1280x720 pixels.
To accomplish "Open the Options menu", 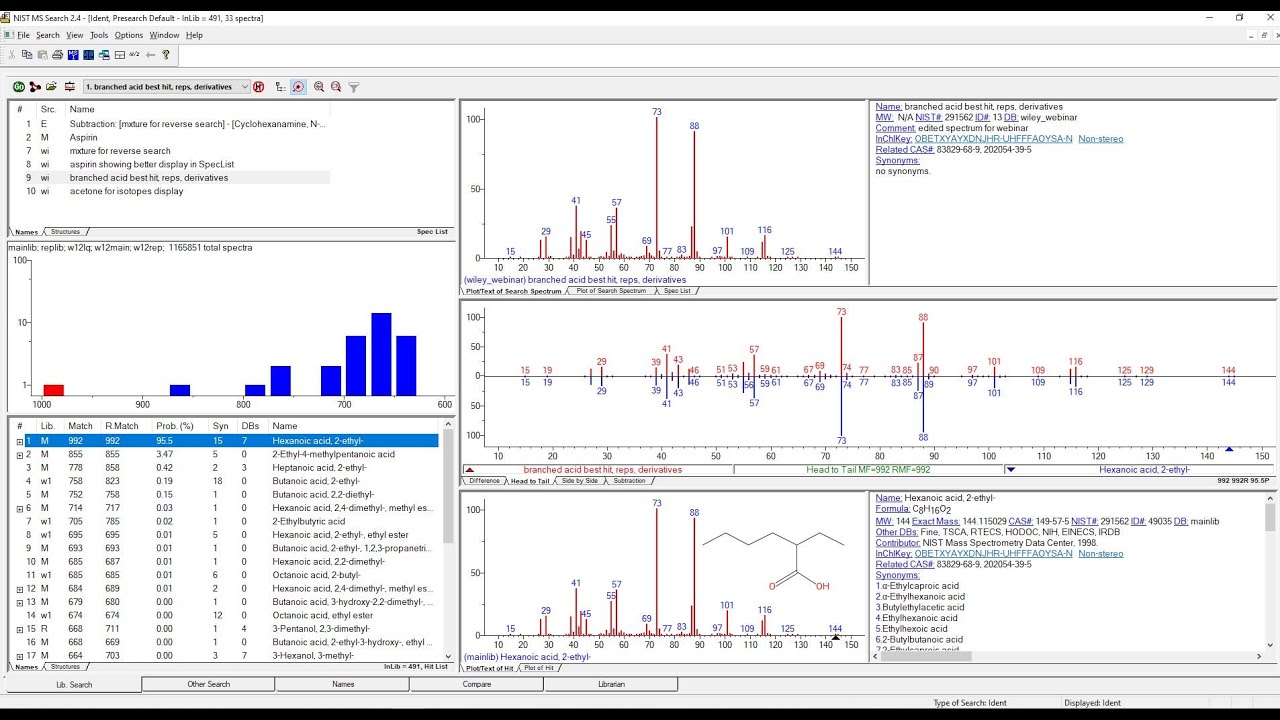I will (129, 35).
